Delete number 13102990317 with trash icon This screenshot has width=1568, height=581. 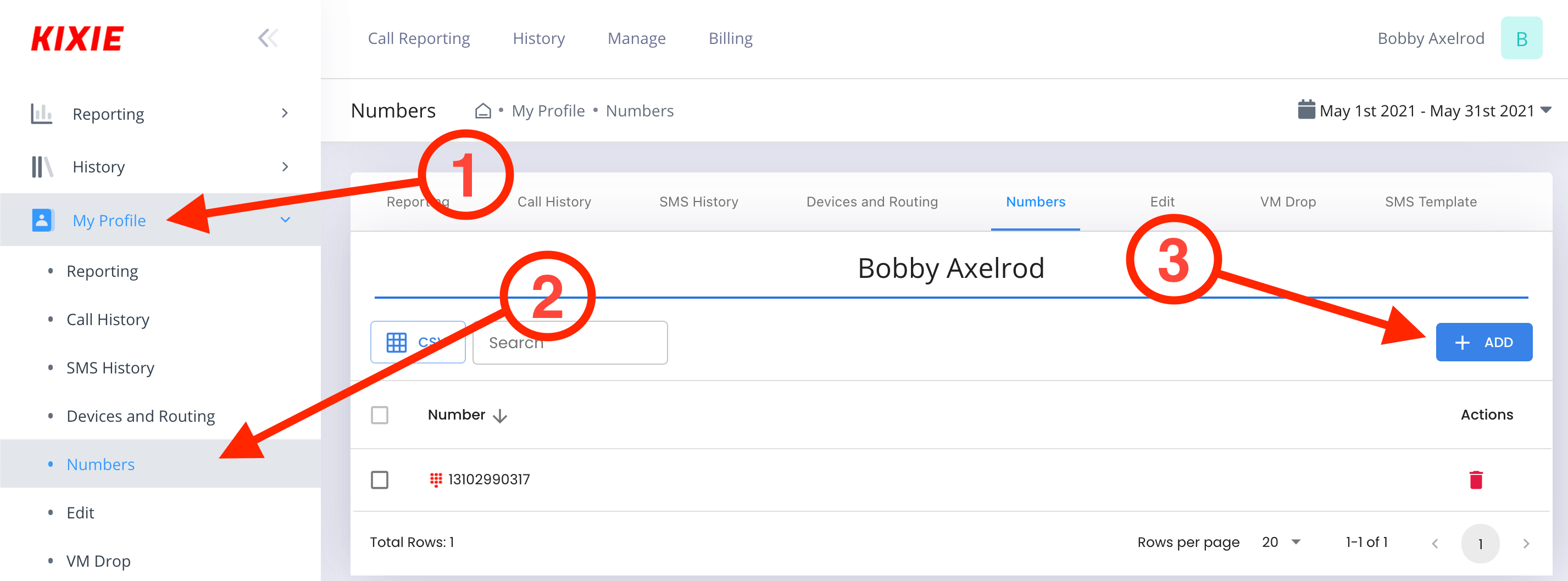click(1476, 480)
